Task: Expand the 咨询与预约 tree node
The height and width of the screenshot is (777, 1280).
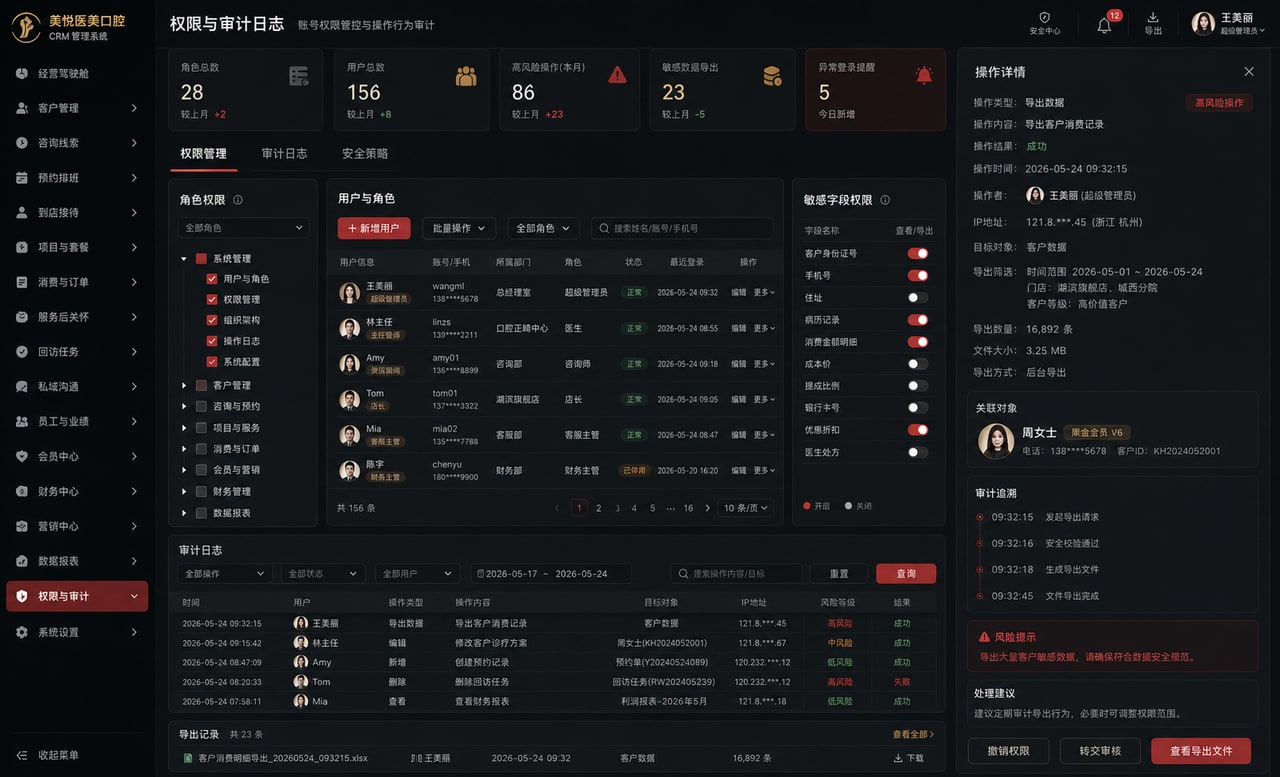Action: pyautogui.click(x=184, y=406)
